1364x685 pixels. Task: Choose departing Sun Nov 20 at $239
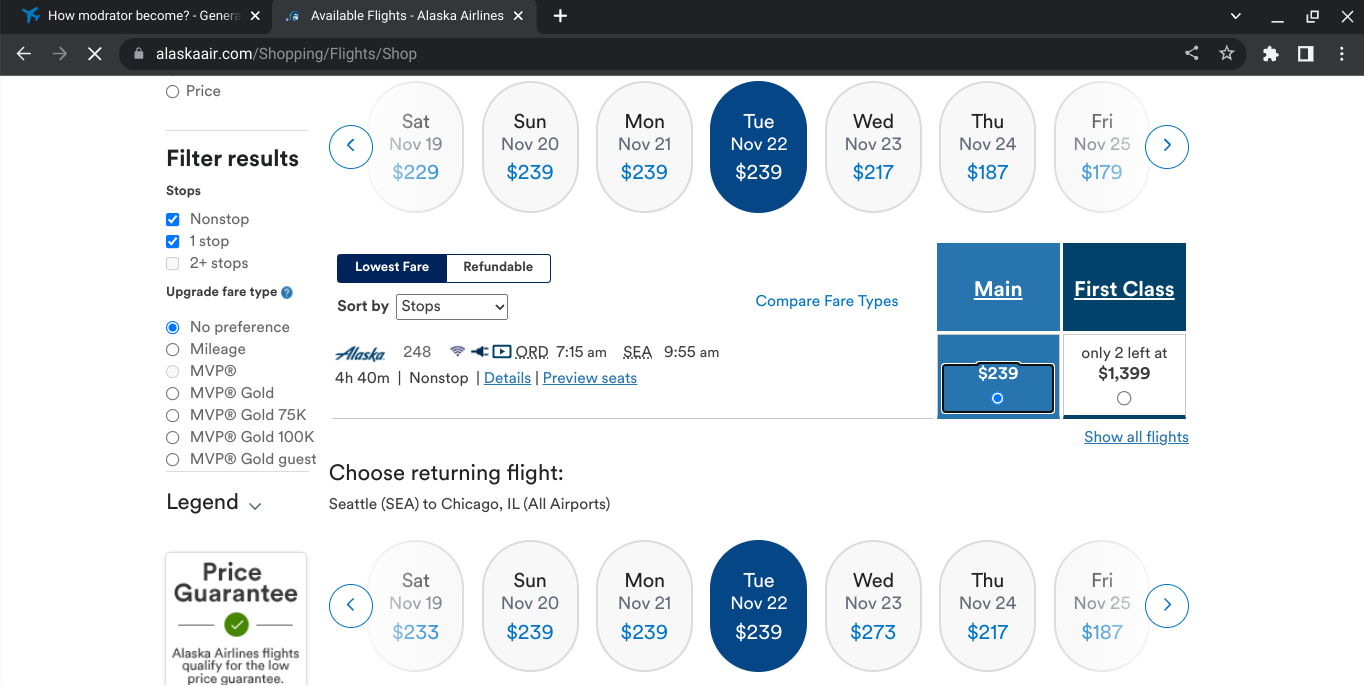click(x=530, y=147)
